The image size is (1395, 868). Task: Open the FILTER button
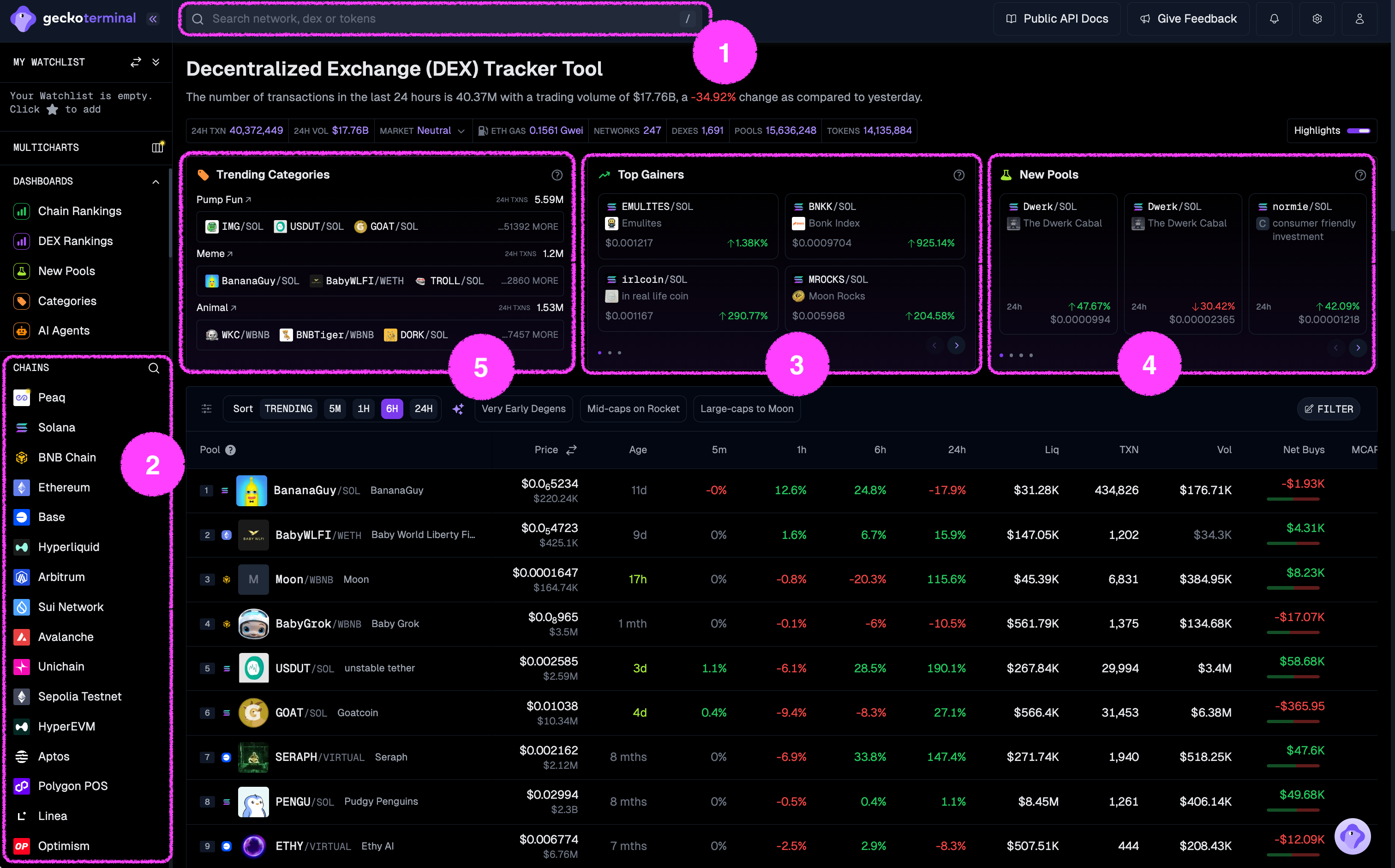click(1329, 409)
